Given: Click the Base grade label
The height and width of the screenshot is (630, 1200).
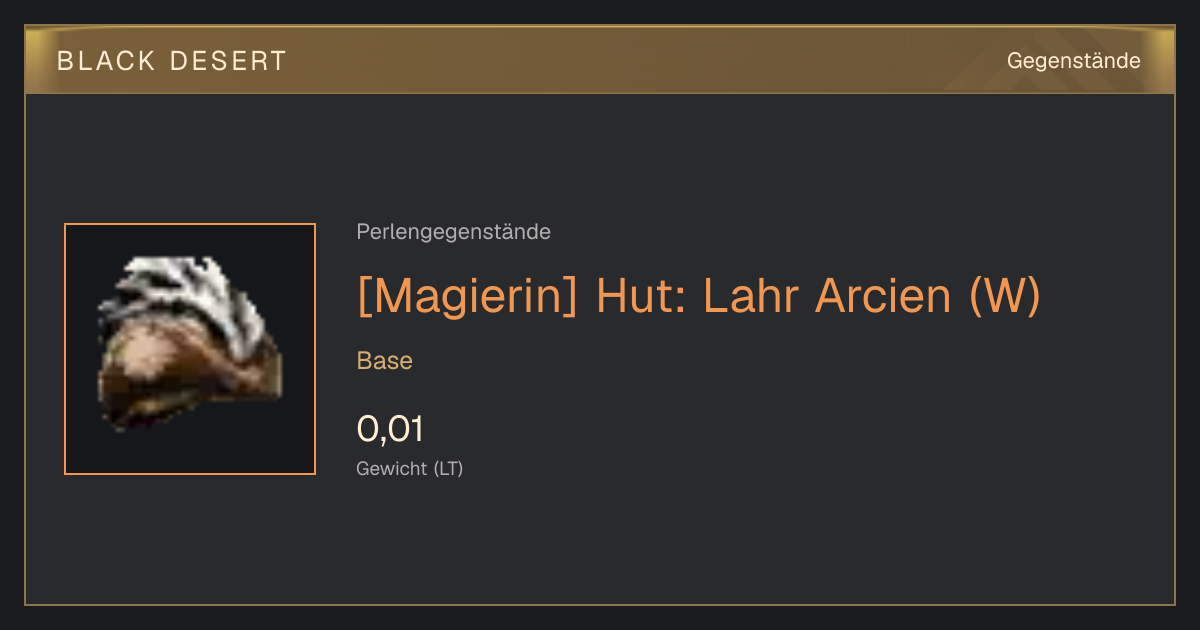Looking at the screenshot, I should point(385,361).
